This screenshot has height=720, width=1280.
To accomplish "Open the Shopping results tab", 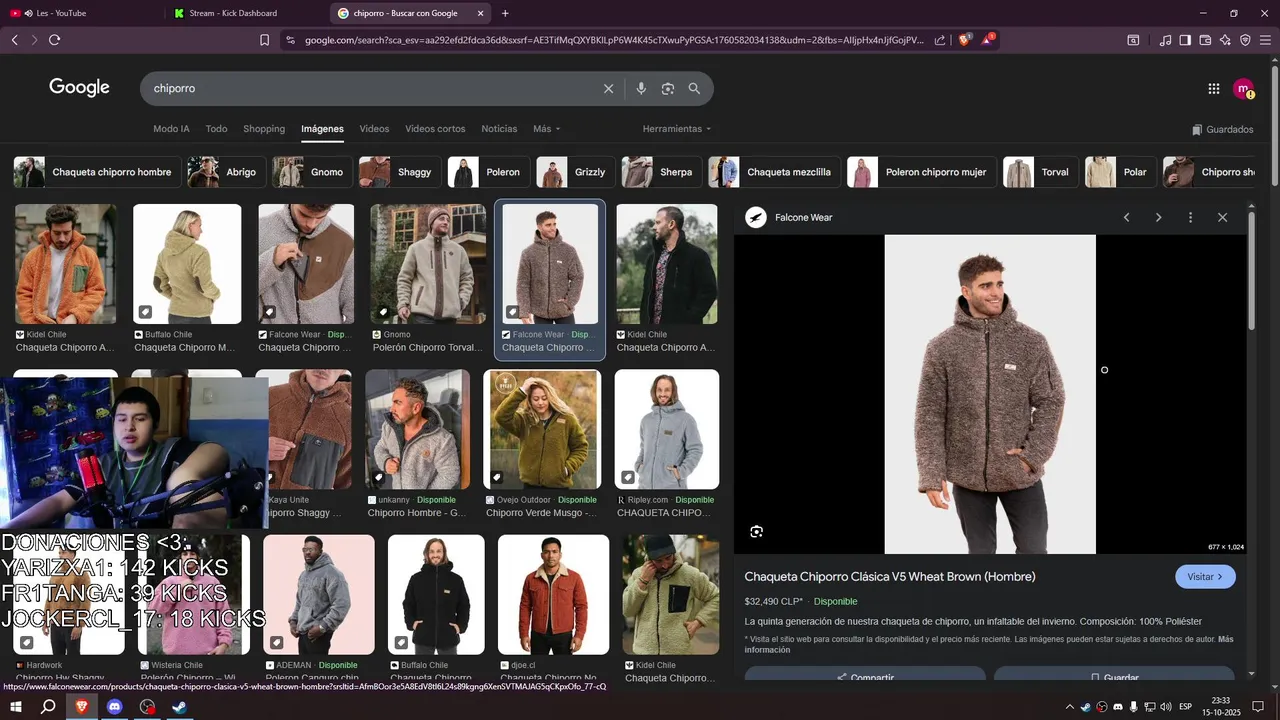I will pyautogui.click(x=264, y=129).
